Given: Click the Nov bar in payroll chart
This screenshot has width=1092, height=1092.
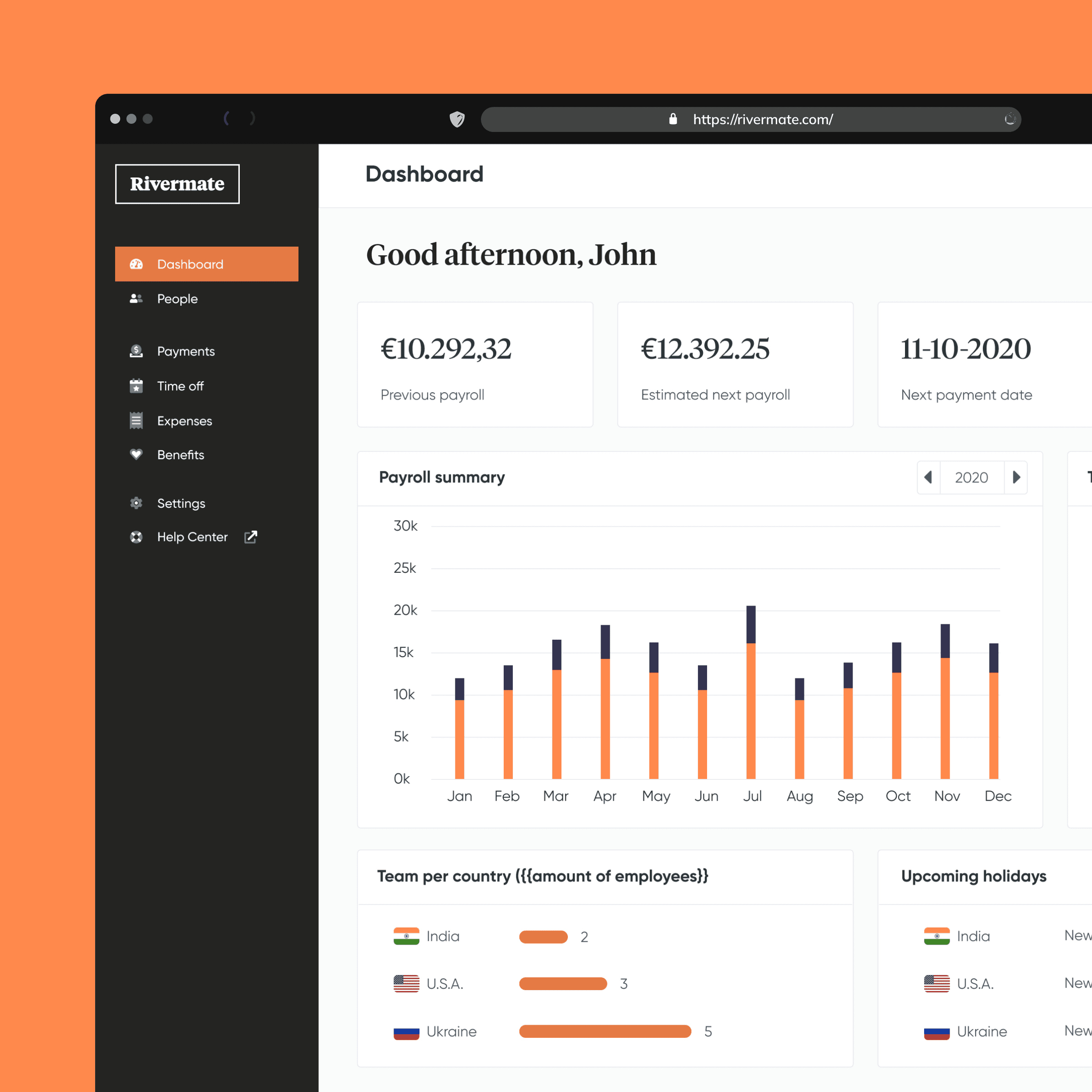Looking at the screenshot, I should (945, 702).
